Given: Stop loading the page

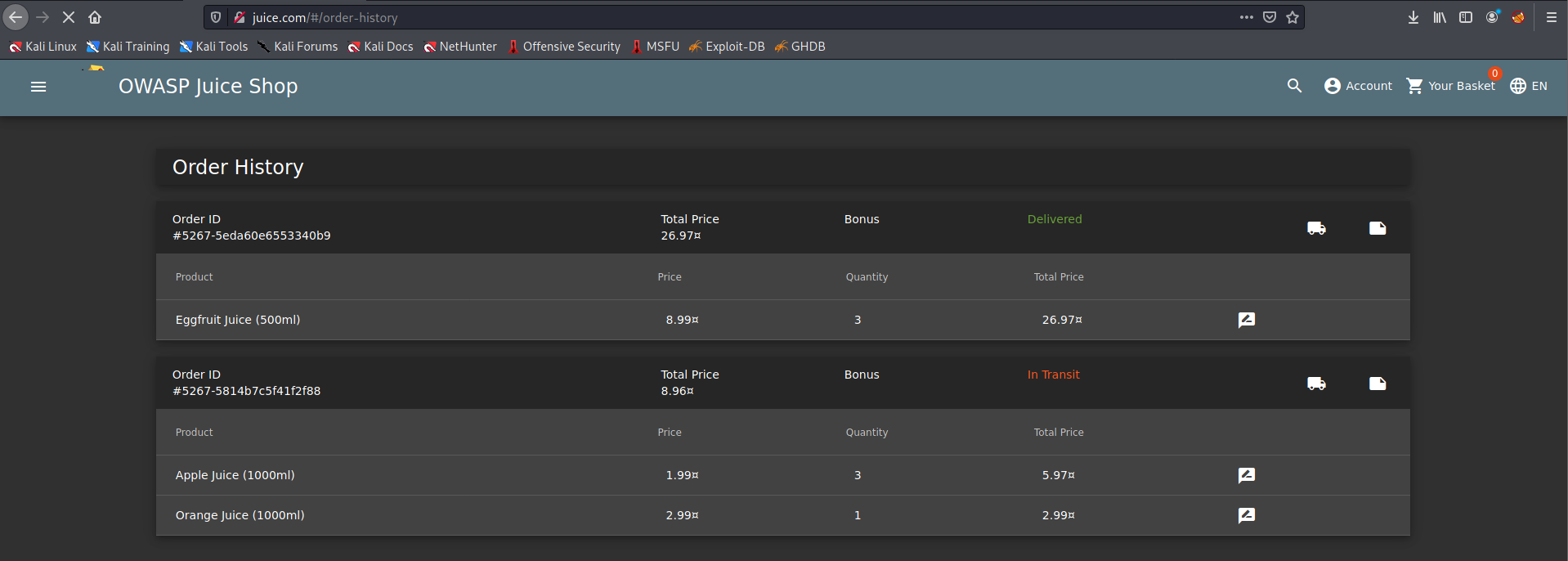Looking at the screenshot, I should [69, 17].
